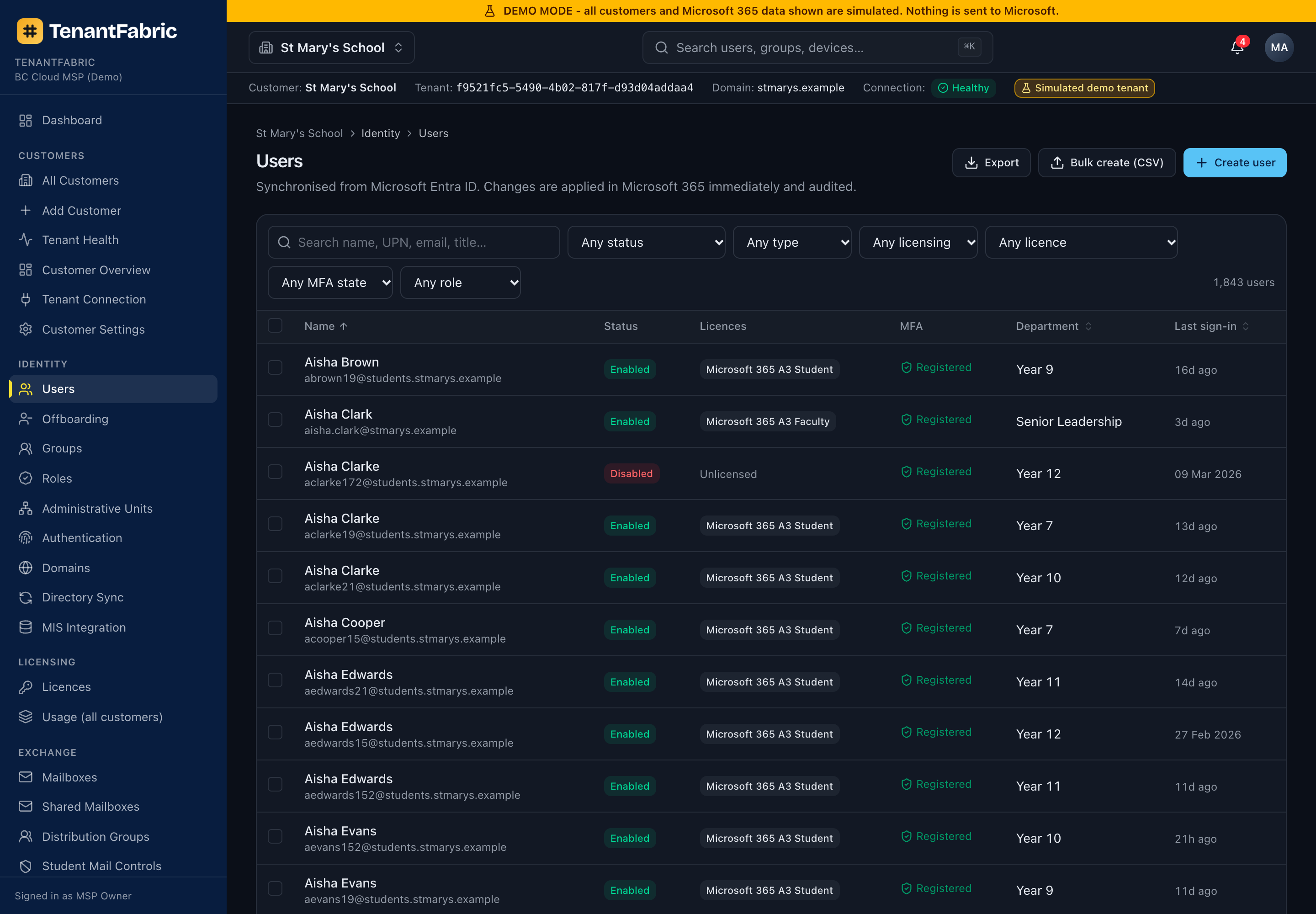The width and height of the screenshot is (1316, 914).
Task: Click the Student Mail Controls shield icon
Action: pyautogui.click(x=26, y=866)
